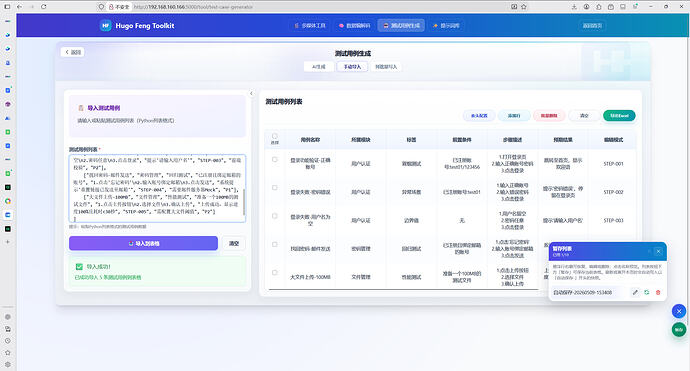This screenshot has width=690, height=371.
Task: Click the STEP-002 cell
Action: point(613,192)
